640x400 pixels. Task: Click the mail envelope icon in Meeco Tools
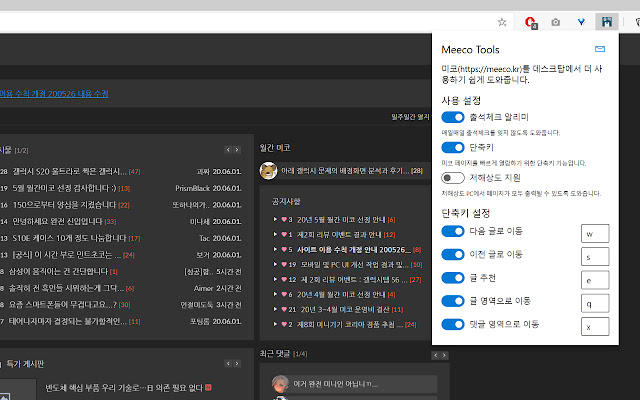click(600, 49)
